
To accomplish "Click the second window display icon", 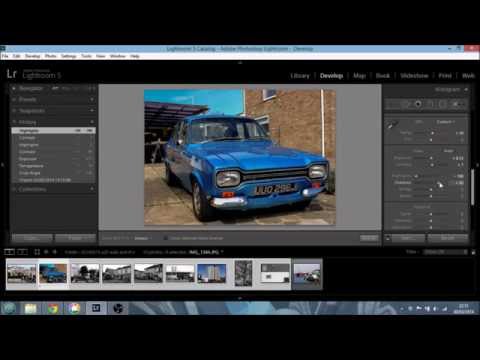I will click(22, 252).
